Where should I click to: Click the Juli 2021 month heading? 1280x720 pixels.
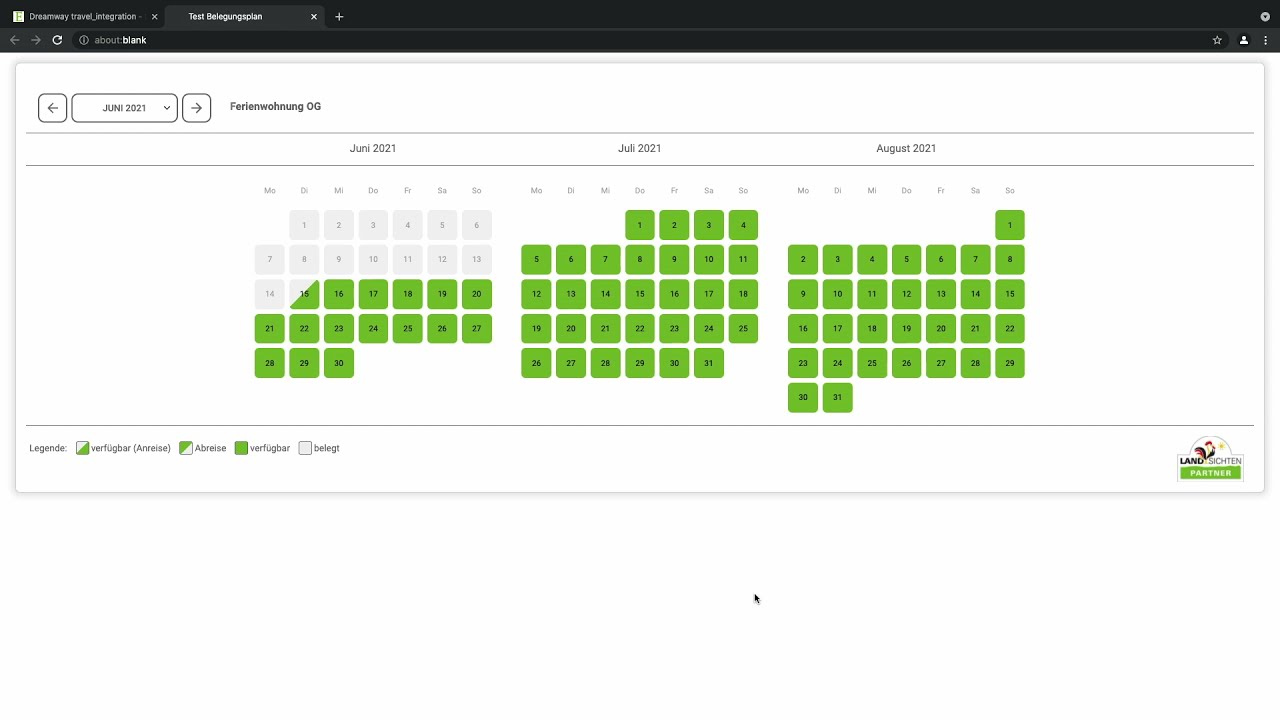click(640, 148)
